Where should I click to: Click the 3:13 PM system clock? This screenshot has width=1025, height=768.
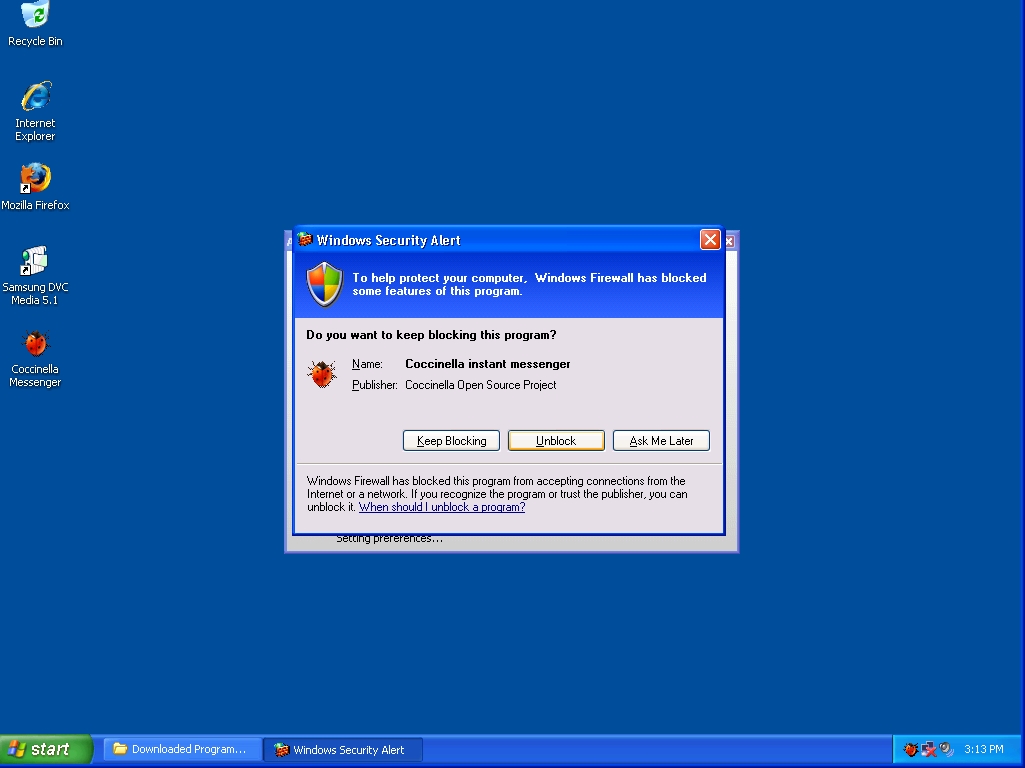[984, 749]
